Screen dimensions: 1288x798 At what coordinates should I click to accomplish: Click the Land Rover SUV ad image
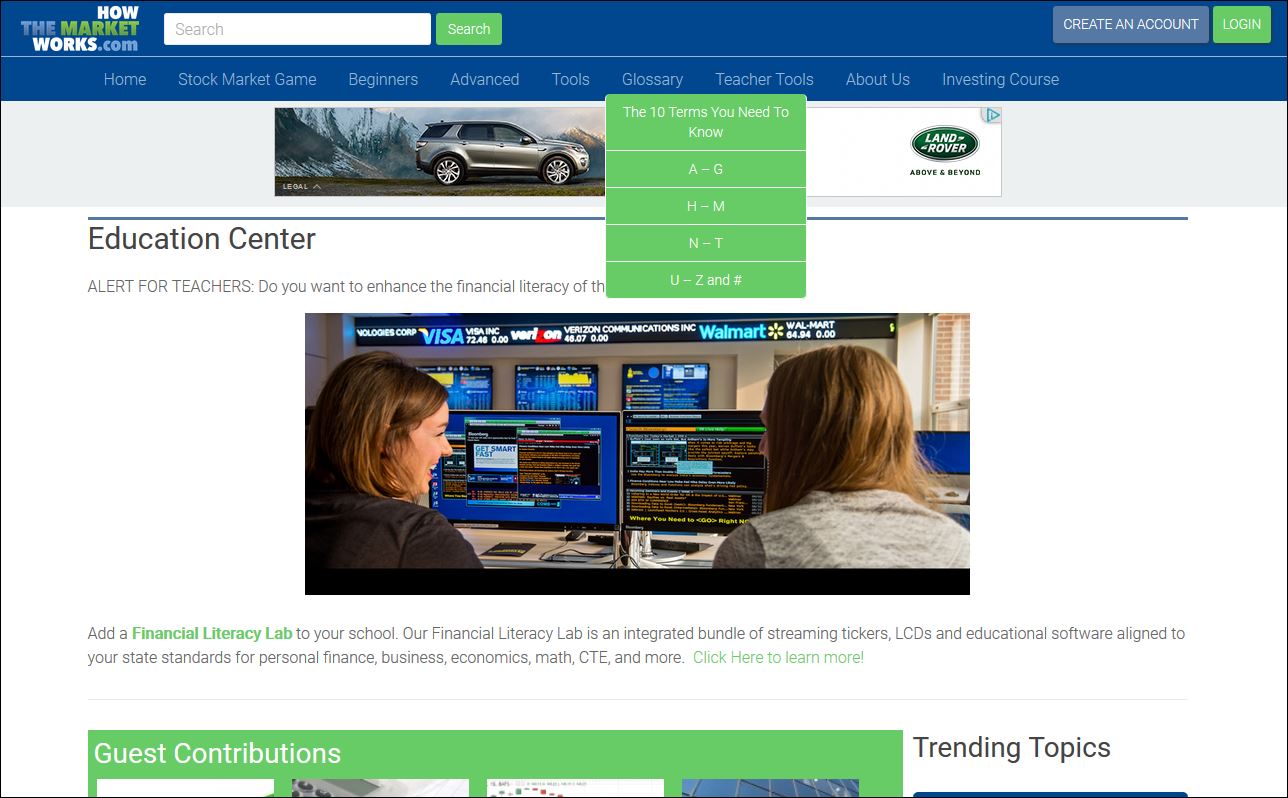click(440, 152)
